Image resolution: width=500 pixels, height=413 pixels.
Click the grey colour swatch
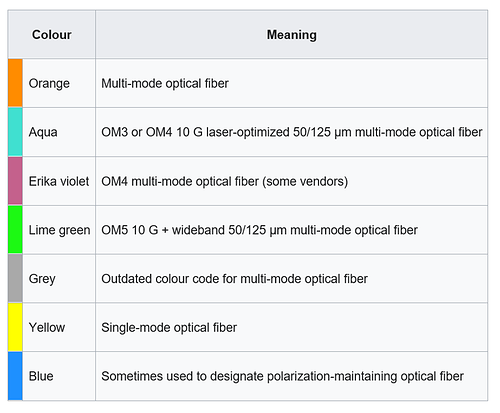click(x=15, y=278)
